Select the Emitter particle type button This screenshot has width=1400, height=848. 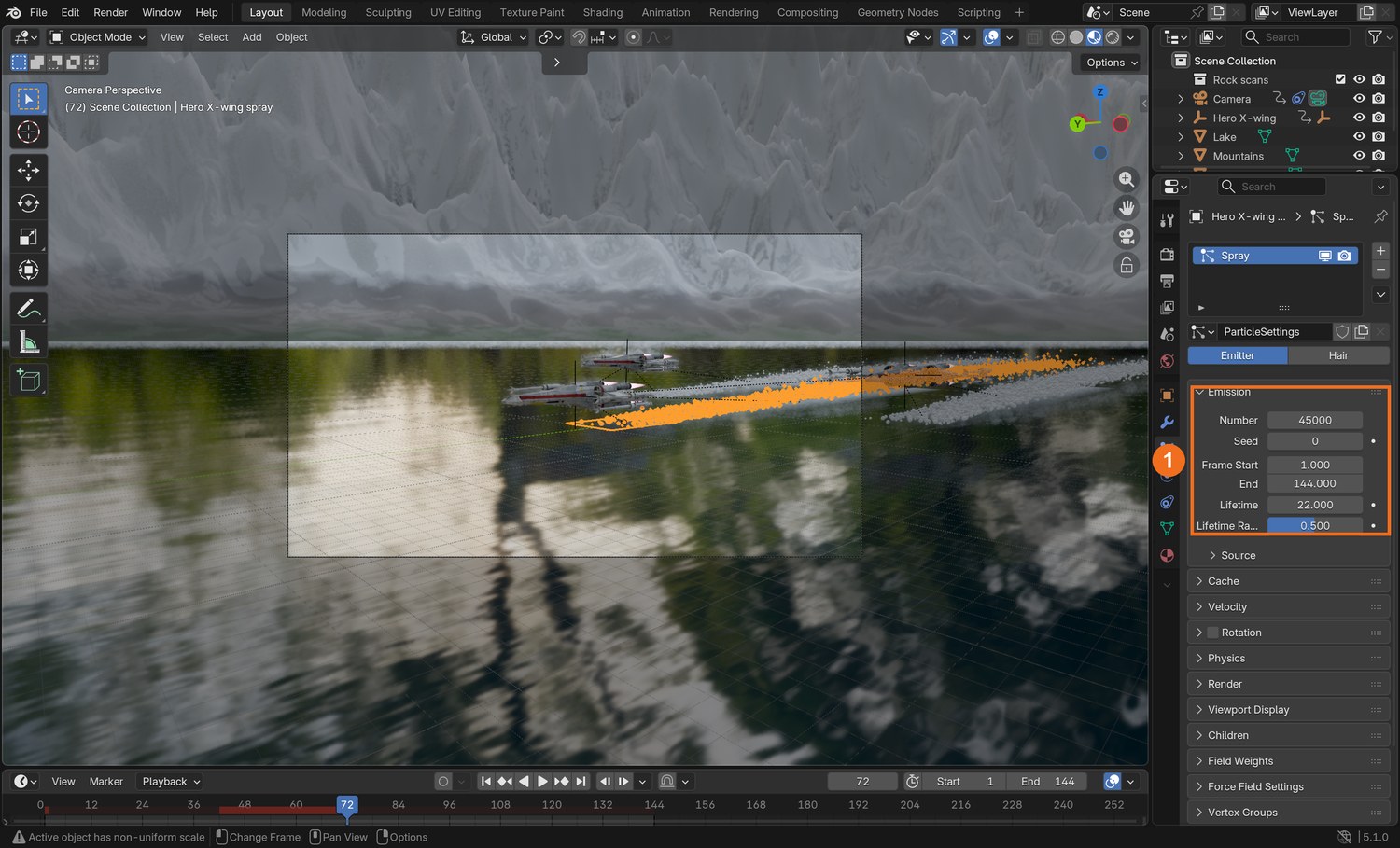[1238, 355]
